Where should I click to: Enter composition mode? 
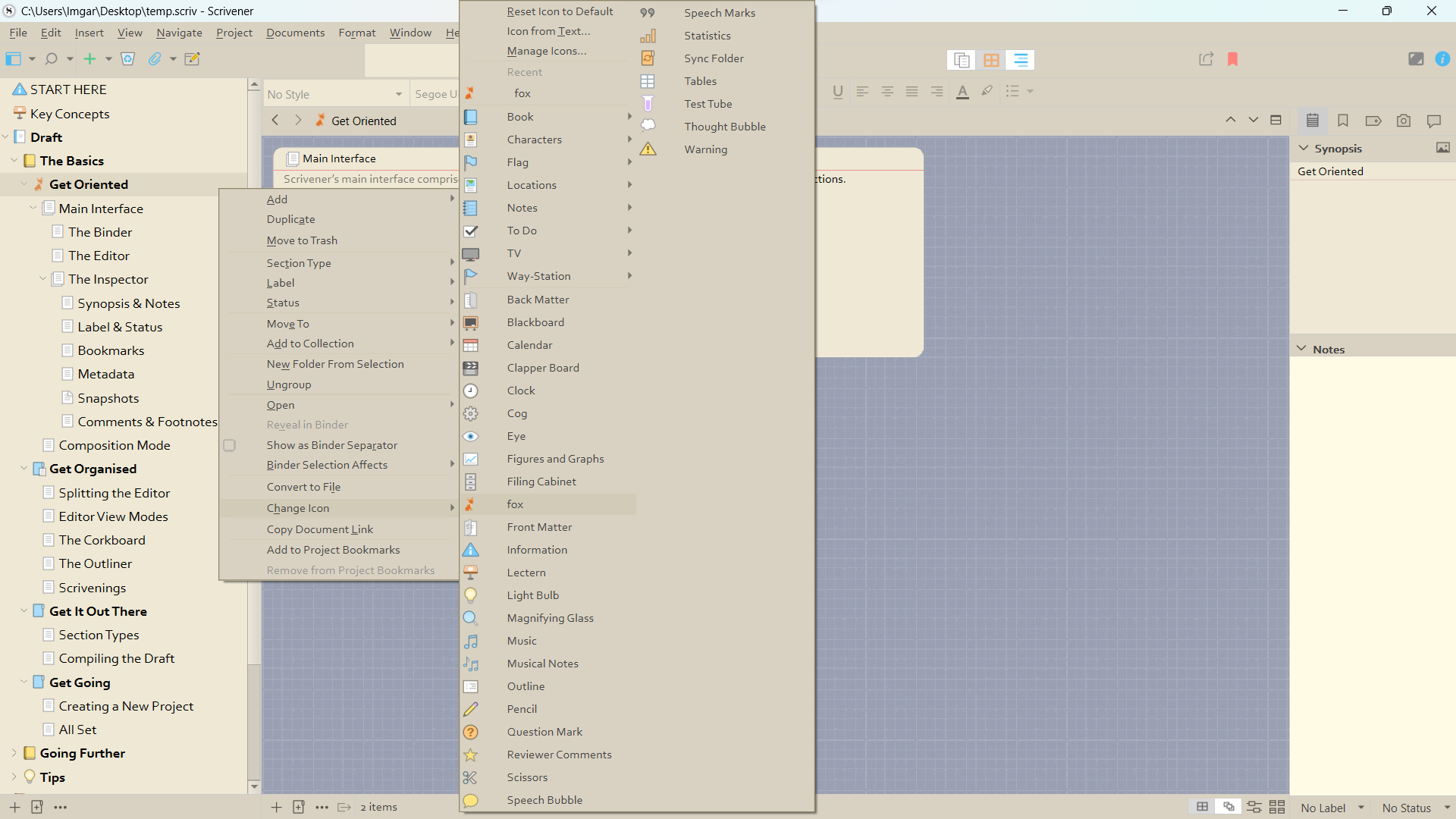pyautogui.click(x=1417, y=58)
